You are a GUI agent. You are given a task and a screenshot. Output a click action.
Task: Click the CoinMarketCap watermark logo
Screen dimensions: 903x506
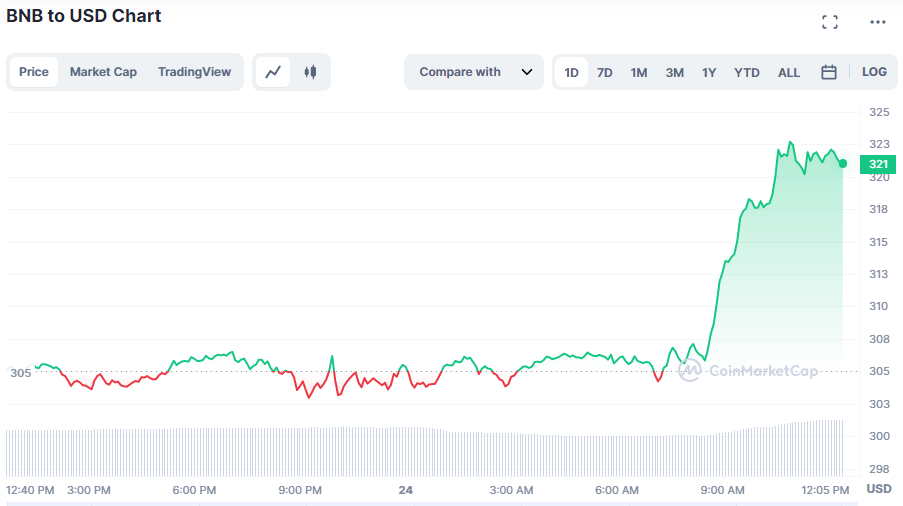point(748,371)
